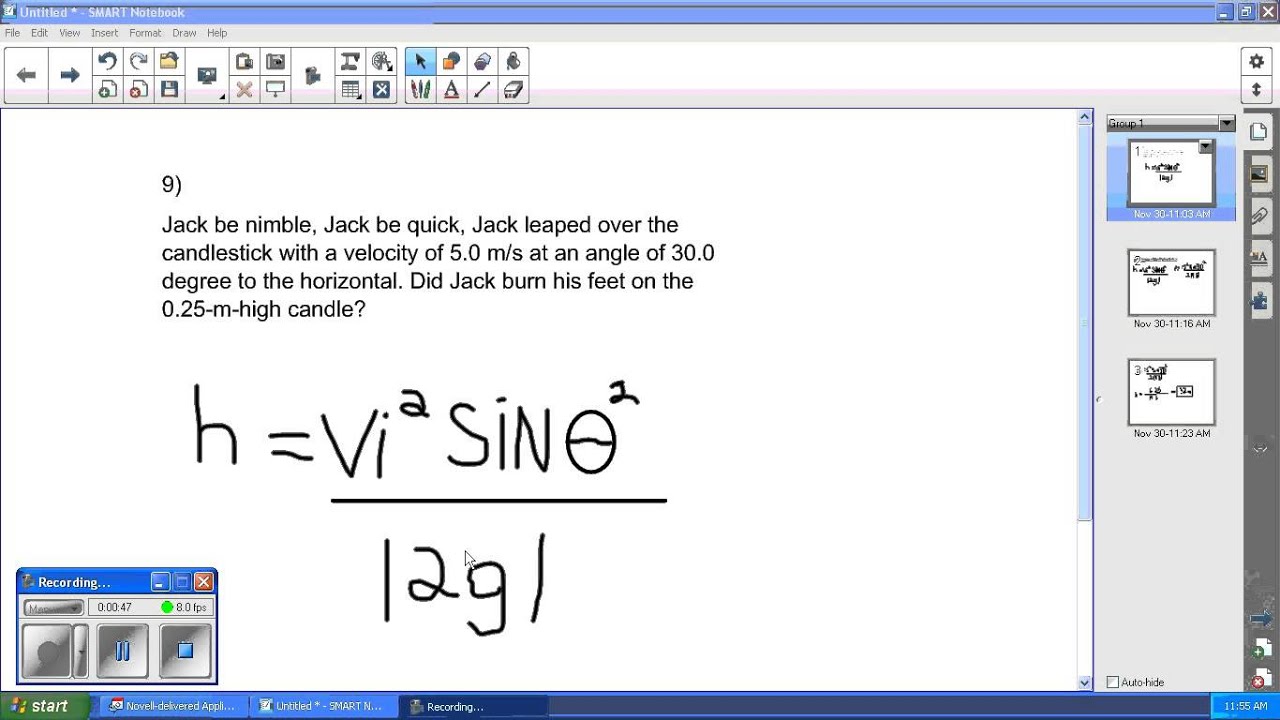
Task: Stop the recording
Action: 185,651
